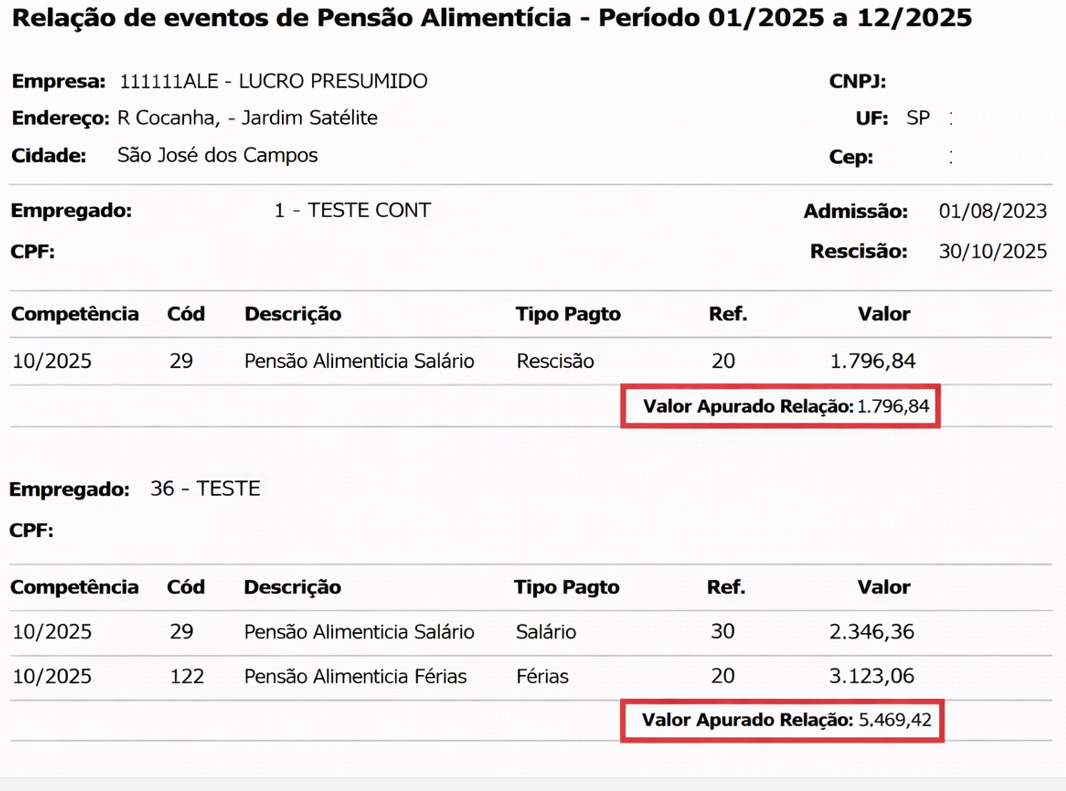
Task: Click the 'Admissão:' label
Action: click(855, 211)
